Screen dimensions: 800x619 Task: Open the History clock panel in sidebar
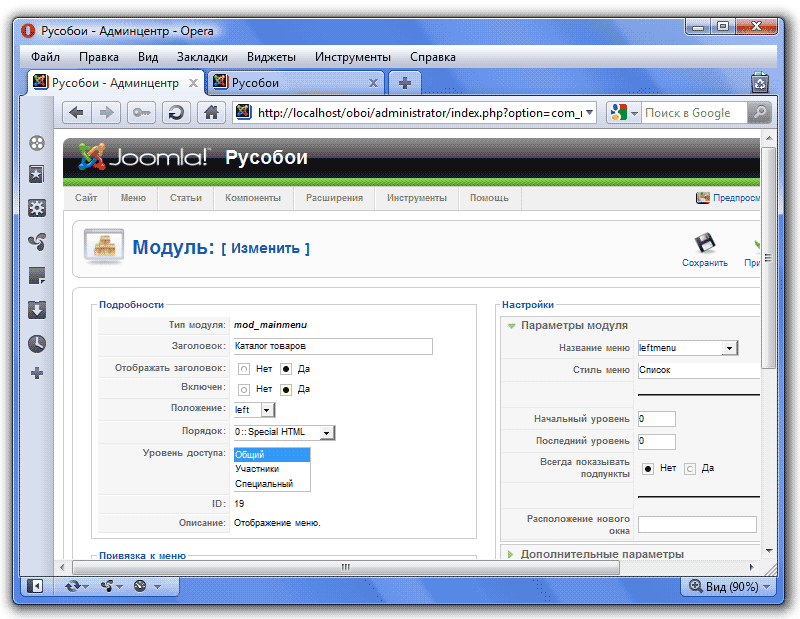(x=37, y=343)
